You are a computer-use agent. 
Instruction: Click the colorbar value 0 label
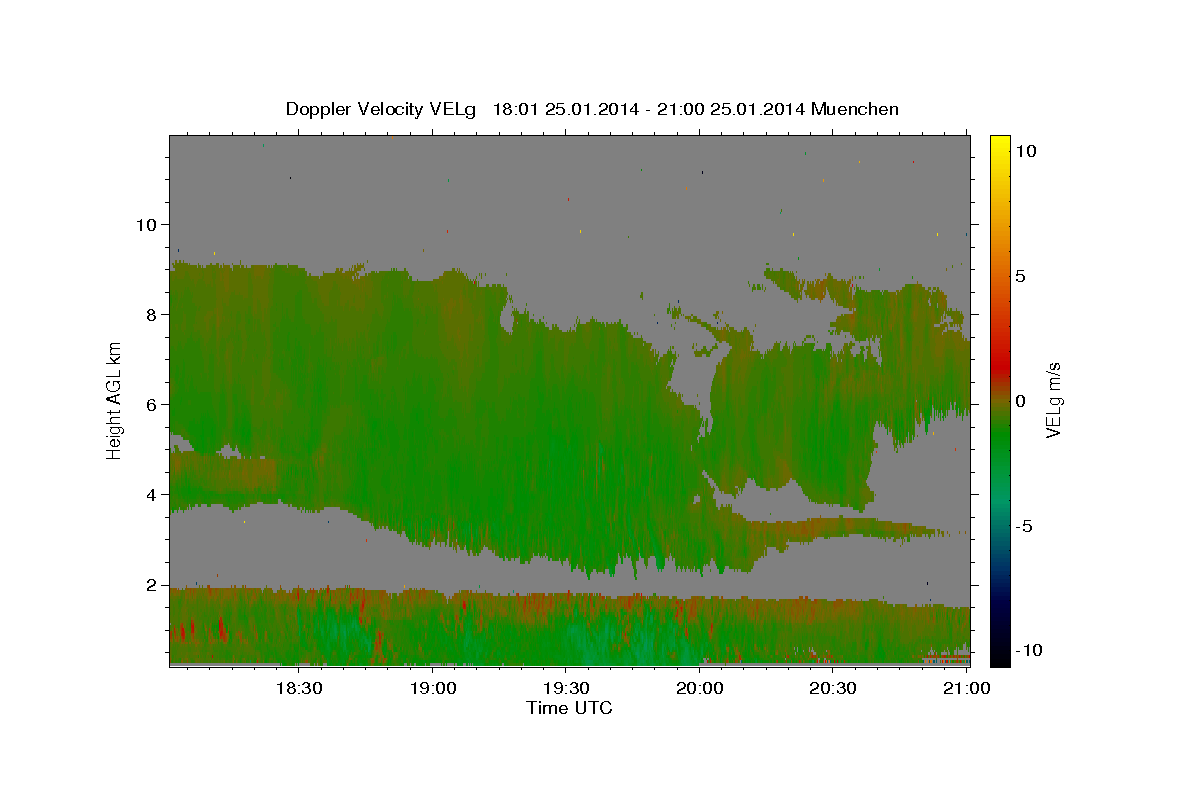pyautogui.click(x=1020, y=401)
